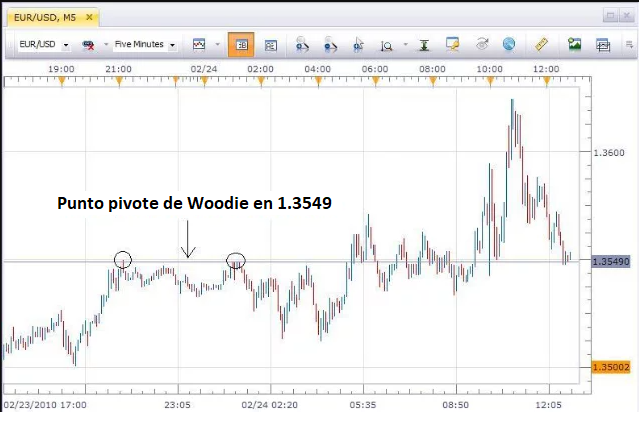Click the green vertical fit arrow icon
639x433 pixels.
pos(424,45)
